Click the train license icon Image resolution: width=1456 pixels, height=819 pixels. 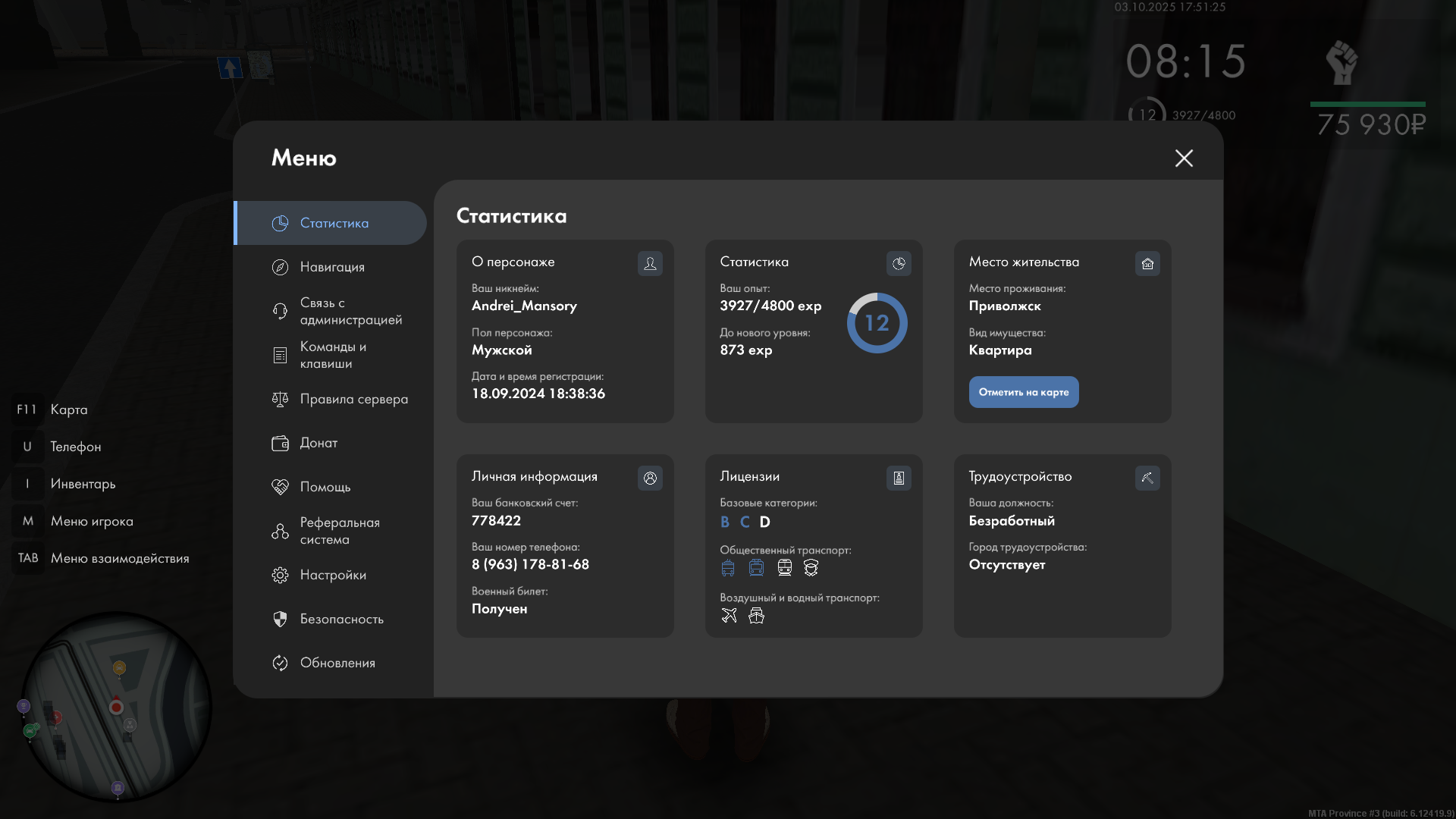click(785, 567)
